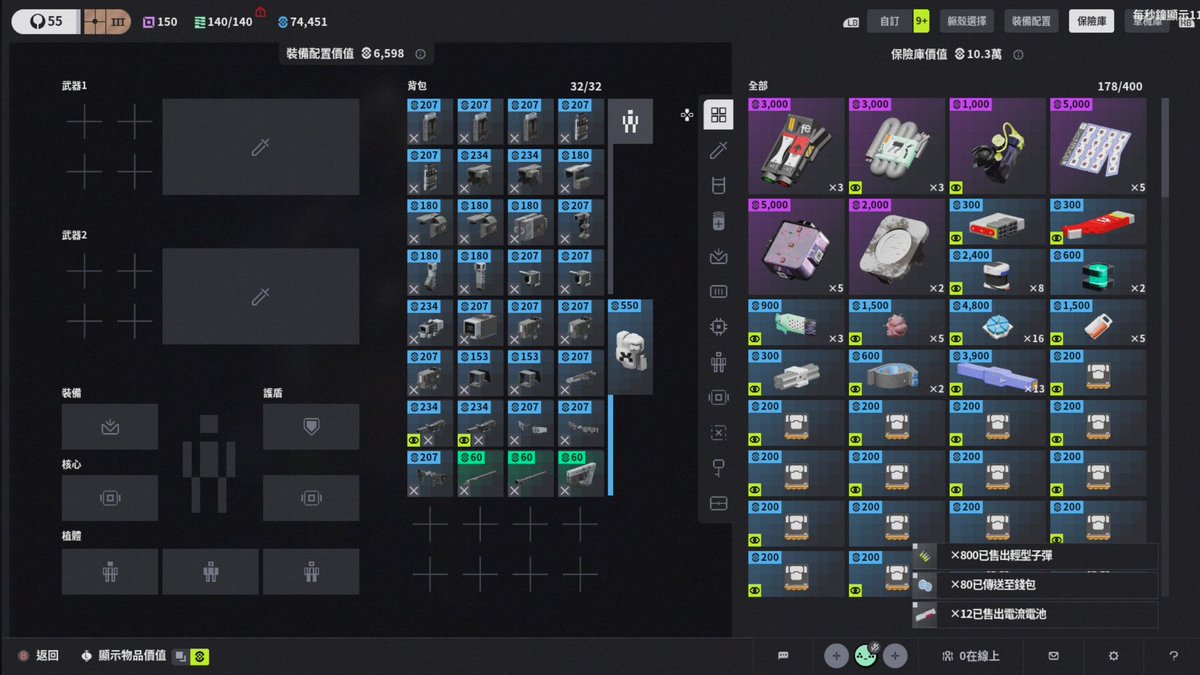The height and width of the screenshot is (675, 1200).
Task: Toggle eye badge on the 600 ring item
Action: tap(856, 388)
